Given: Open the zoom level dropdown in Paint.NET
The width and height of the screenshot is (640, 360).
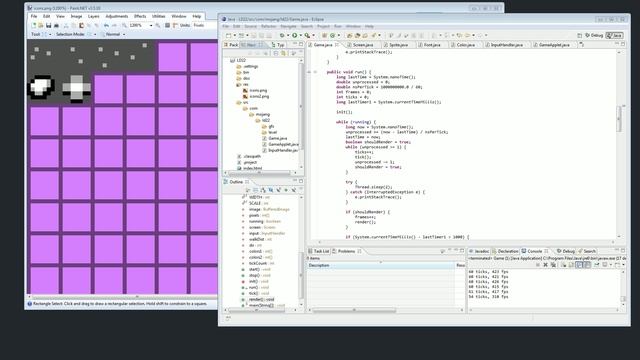Looking at the screenshot, I should tap(151, 25).
